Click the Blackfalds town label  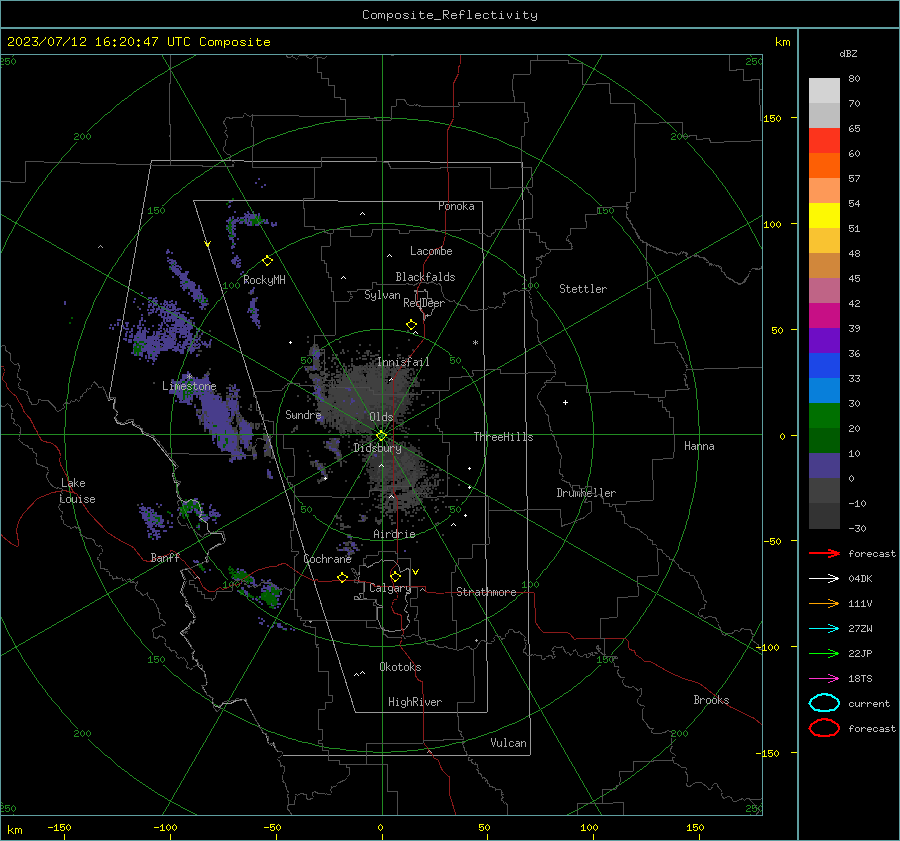[425, 277]
